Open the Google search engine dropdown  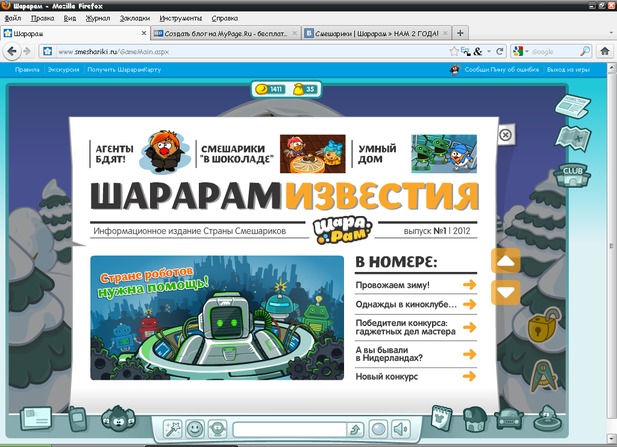[x=521, y=51]
